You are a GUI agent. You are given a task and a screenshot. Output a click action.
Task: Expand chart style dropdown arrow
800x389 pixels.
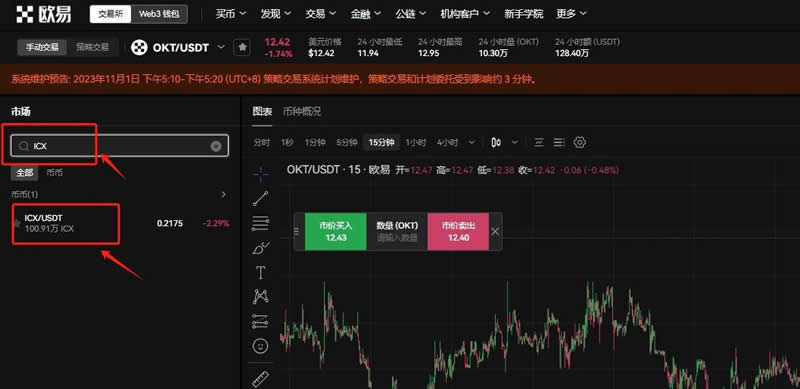click(x=514, y=142)
